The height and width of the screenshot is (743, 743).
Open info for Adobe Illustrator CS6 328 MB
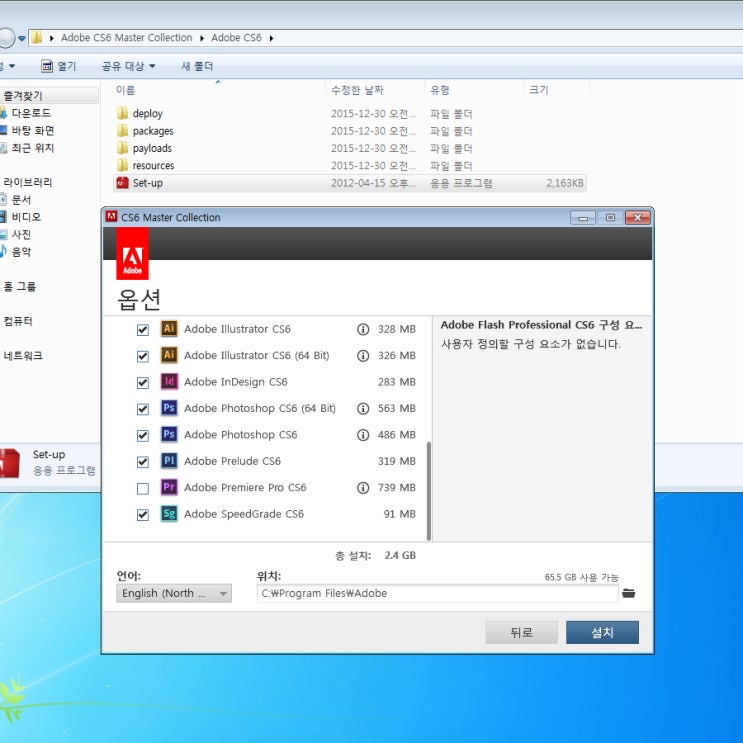363,329
